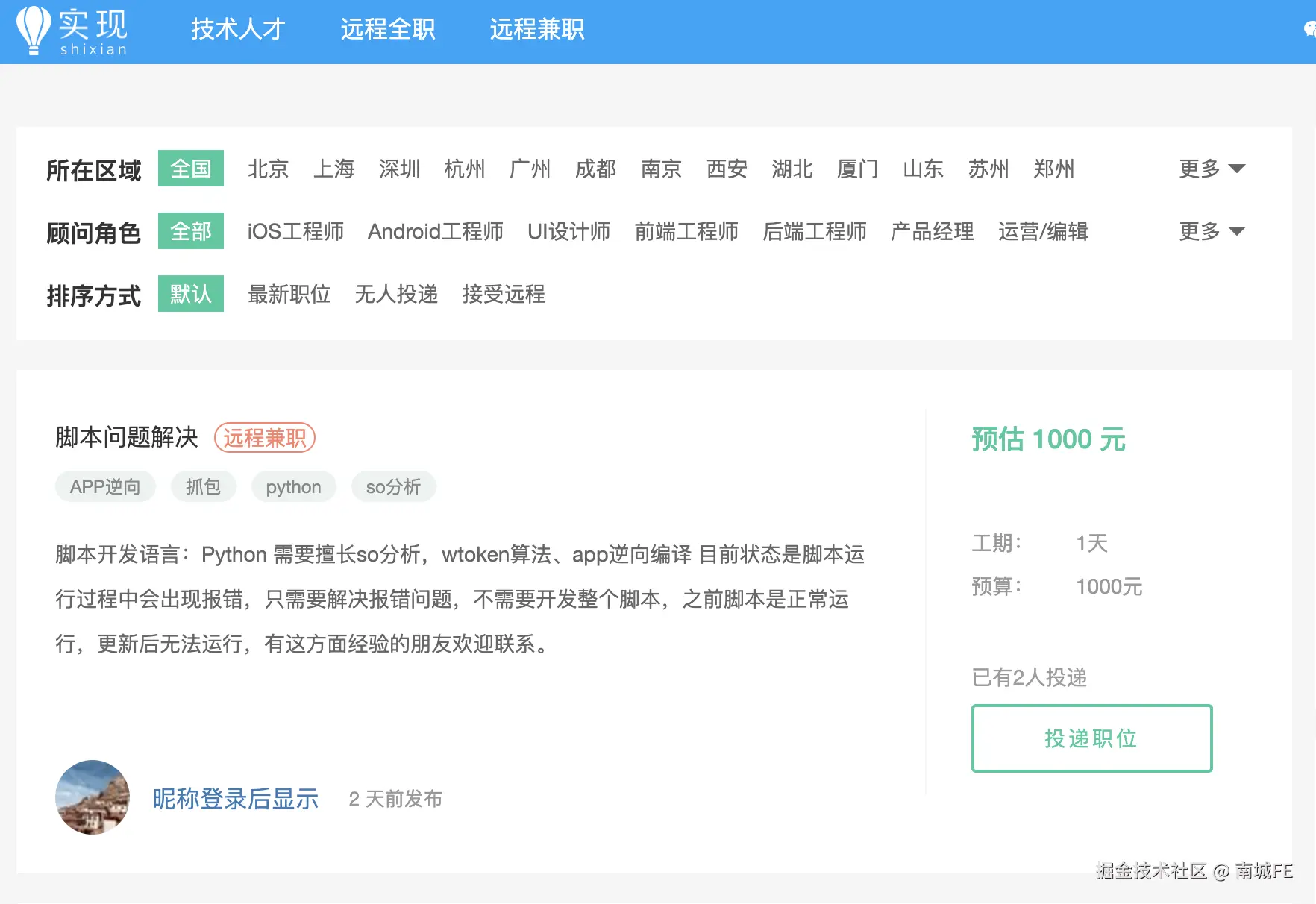The height and width of the screenshot is (904, 1316).
Task: Open the 远程全职 nav tab
Action: (x=387, y=29)
